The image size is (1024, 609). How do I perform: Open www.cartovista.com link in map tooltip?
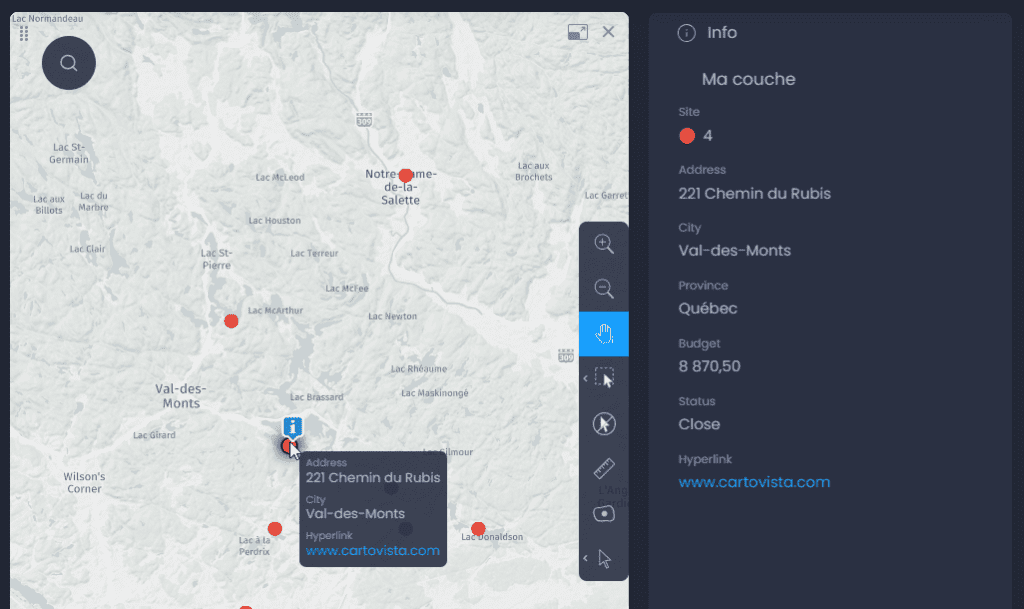(x=372, y=551)
